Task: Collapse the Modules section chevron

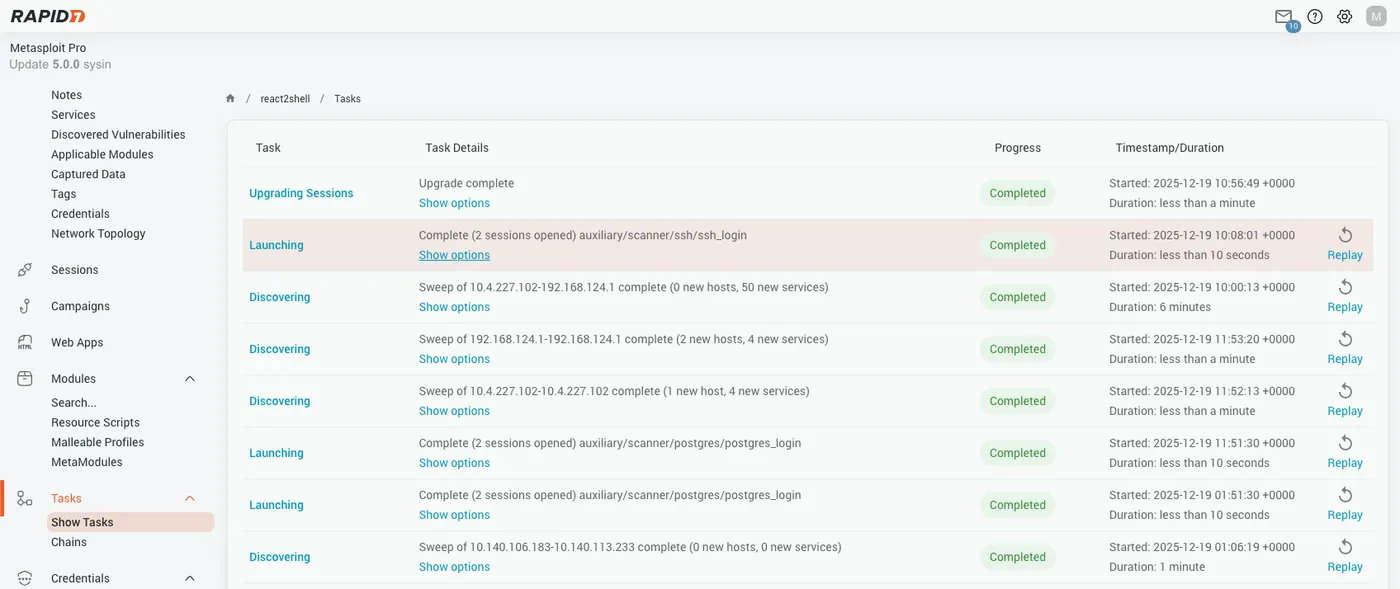Action: pyautogui.click(x=189, y=378)
